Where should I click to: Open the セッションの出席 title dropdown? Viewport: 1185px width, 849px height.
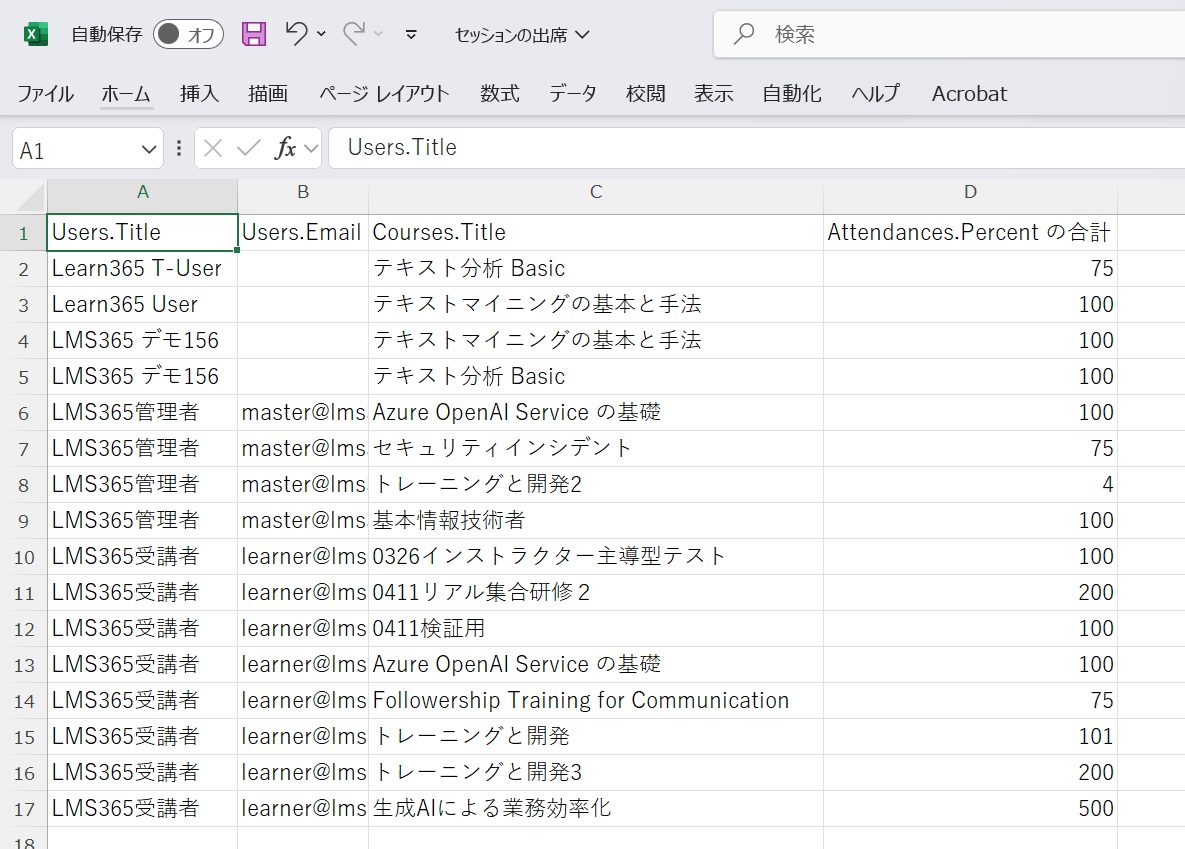pos(581,34)
